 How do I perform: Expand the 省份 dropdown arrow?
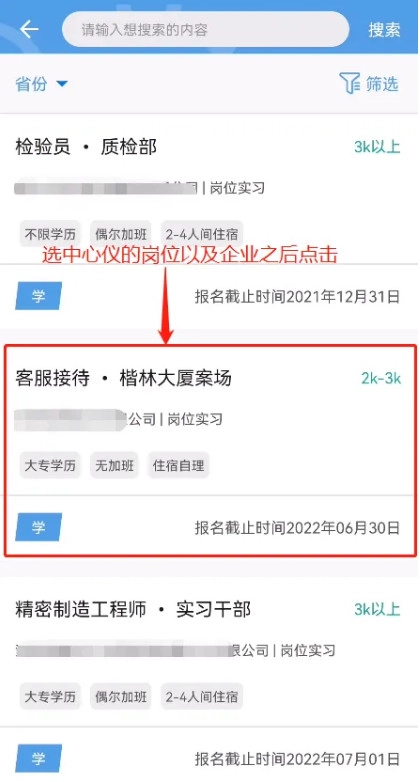coord(61,84)
